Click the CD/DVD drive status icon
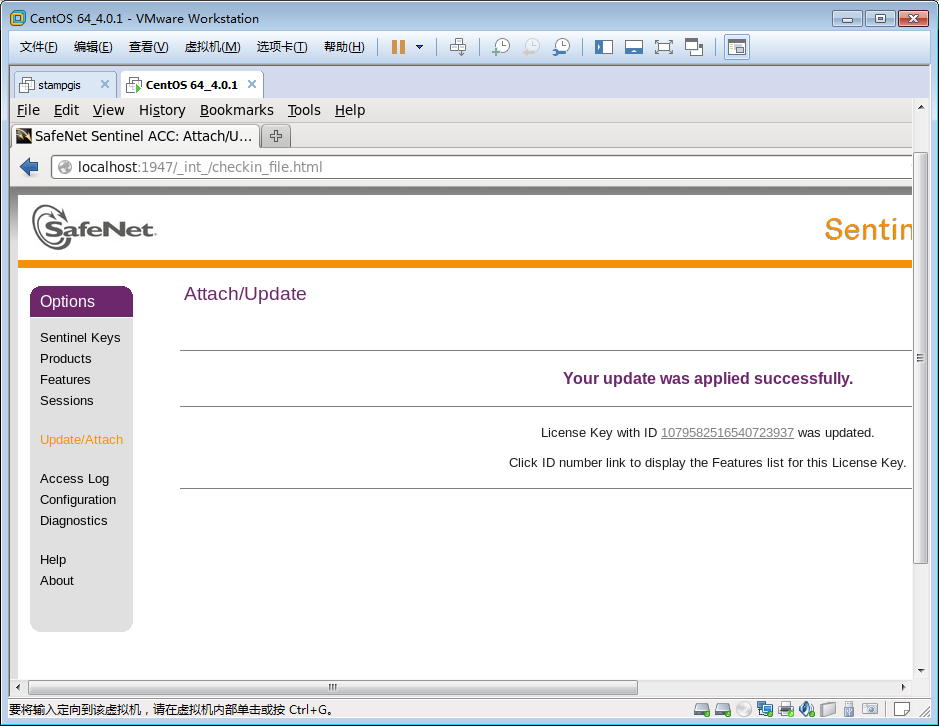939x726 pixels. point(744,710)
